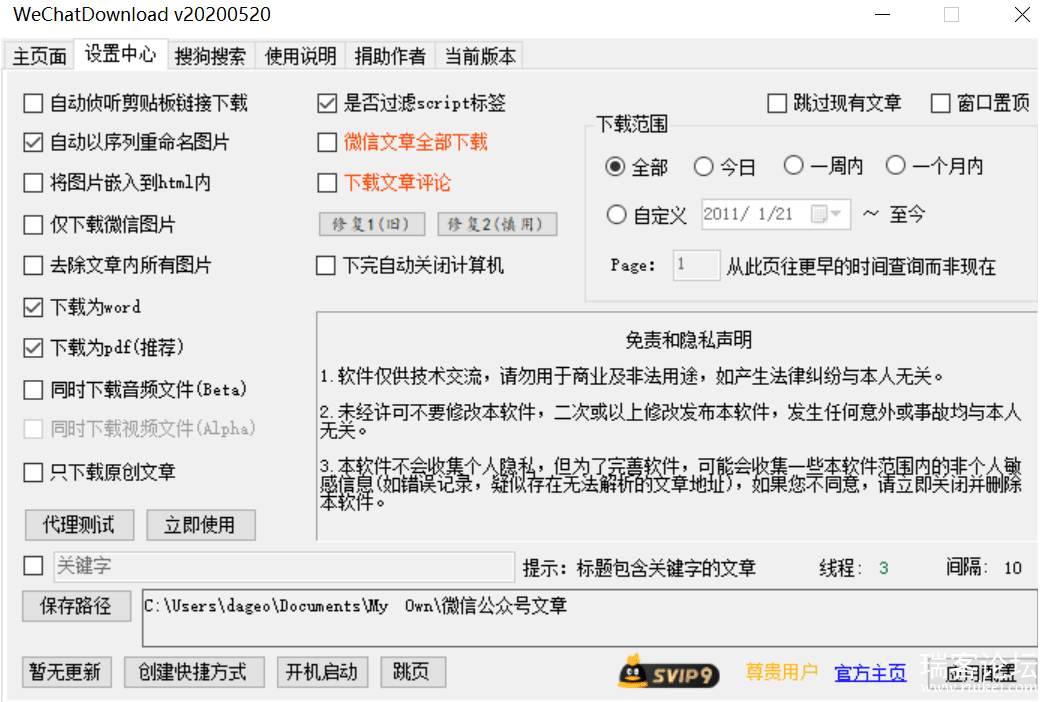
Task: Click the 暂无更新 button
Action: click(66, 672)
